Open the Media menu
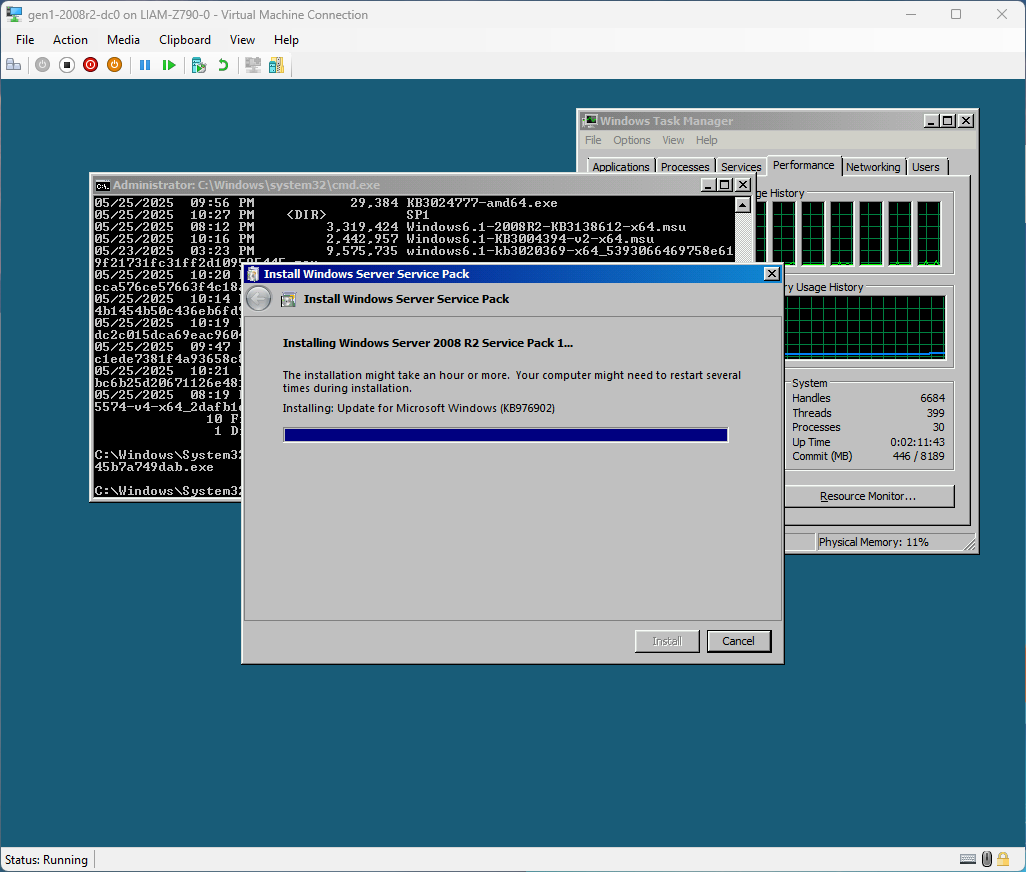The height and width of the screenshot is (872, 1026). (x=124, y=40)
